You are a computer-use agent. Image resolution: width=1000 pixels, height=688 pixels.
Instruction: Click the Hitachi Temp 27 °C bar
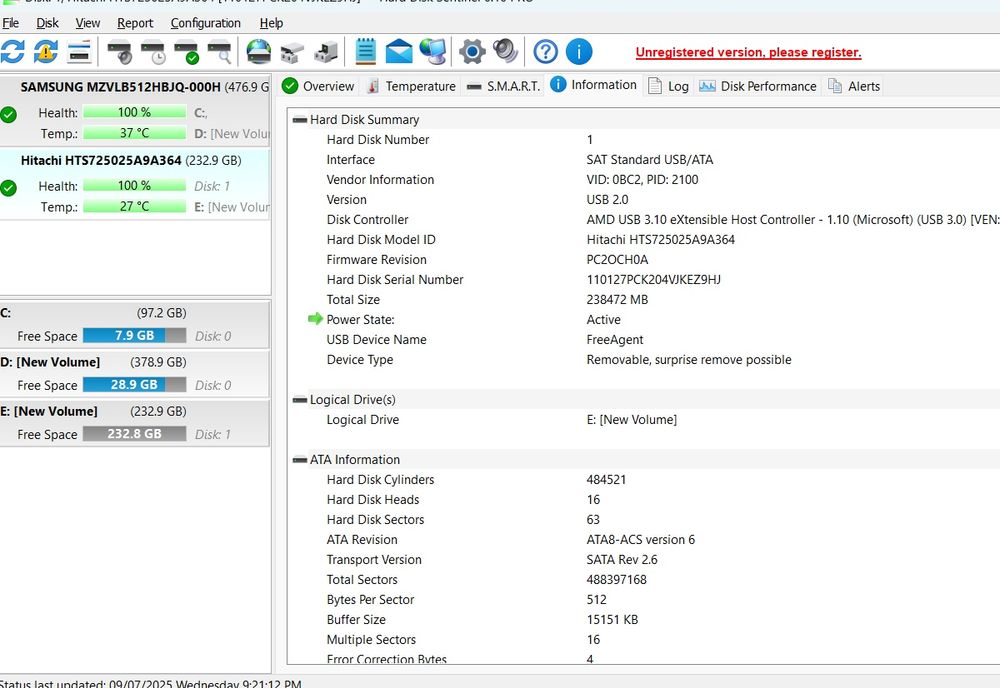[135, 207]
